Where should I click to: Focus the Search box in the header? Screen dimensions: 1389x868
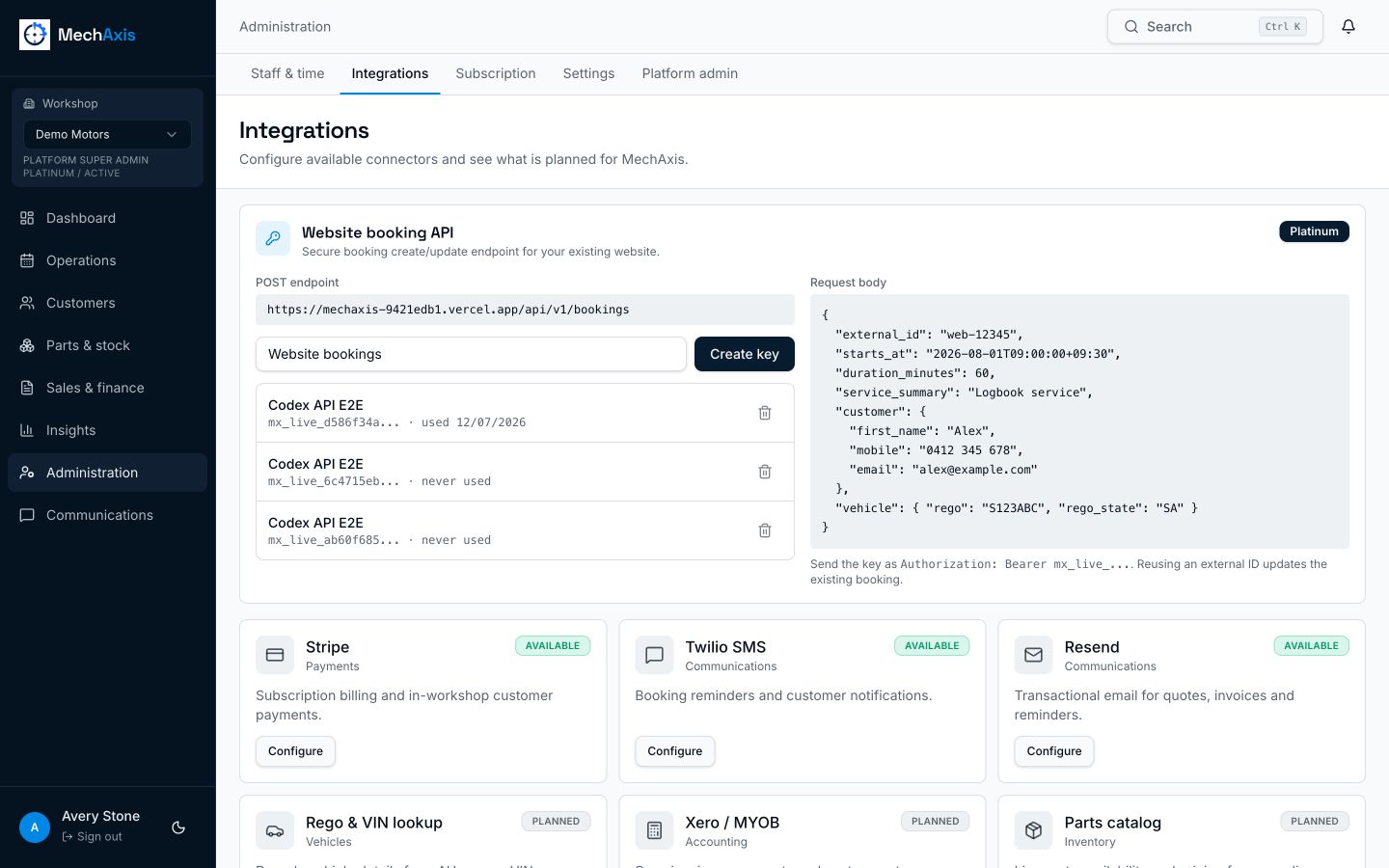(x=1214, y=27)
